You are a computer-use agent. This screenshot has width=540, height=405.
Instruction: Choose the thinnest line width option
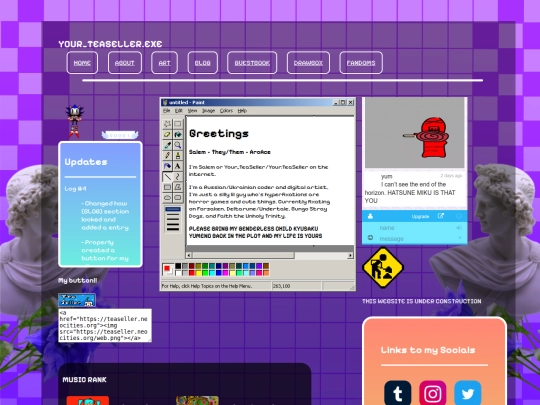click(x=173, y=209)
